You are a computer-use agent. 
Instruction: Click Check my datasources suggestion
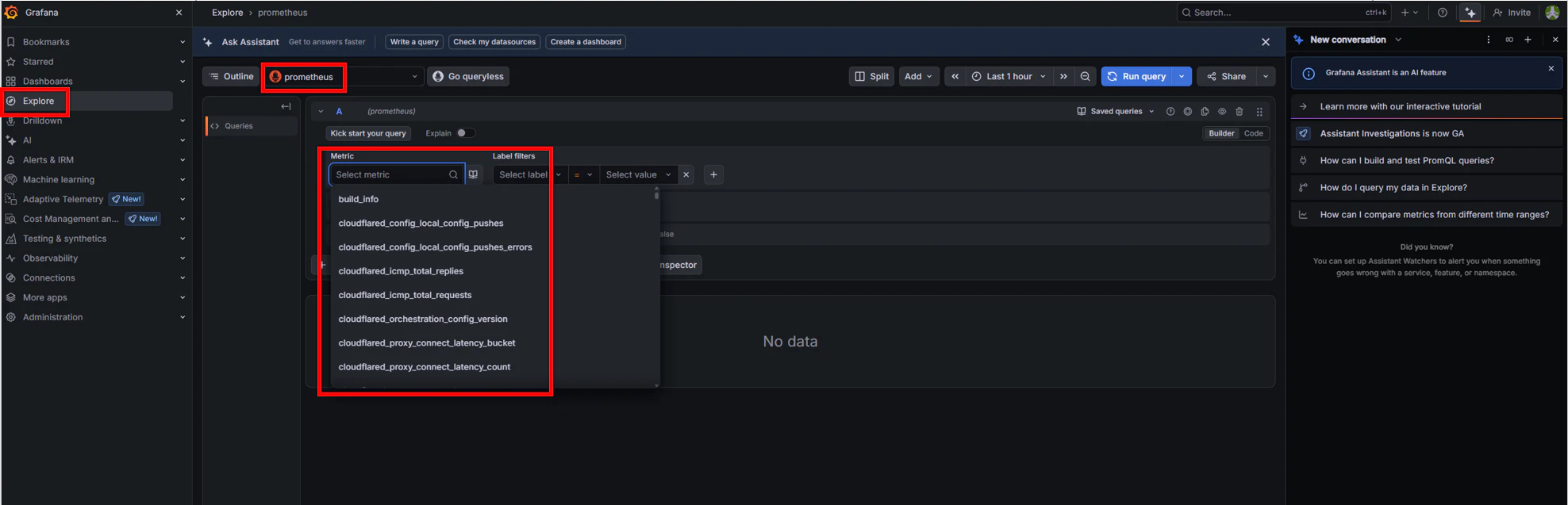pyautogui.click(x=494, y=42)
